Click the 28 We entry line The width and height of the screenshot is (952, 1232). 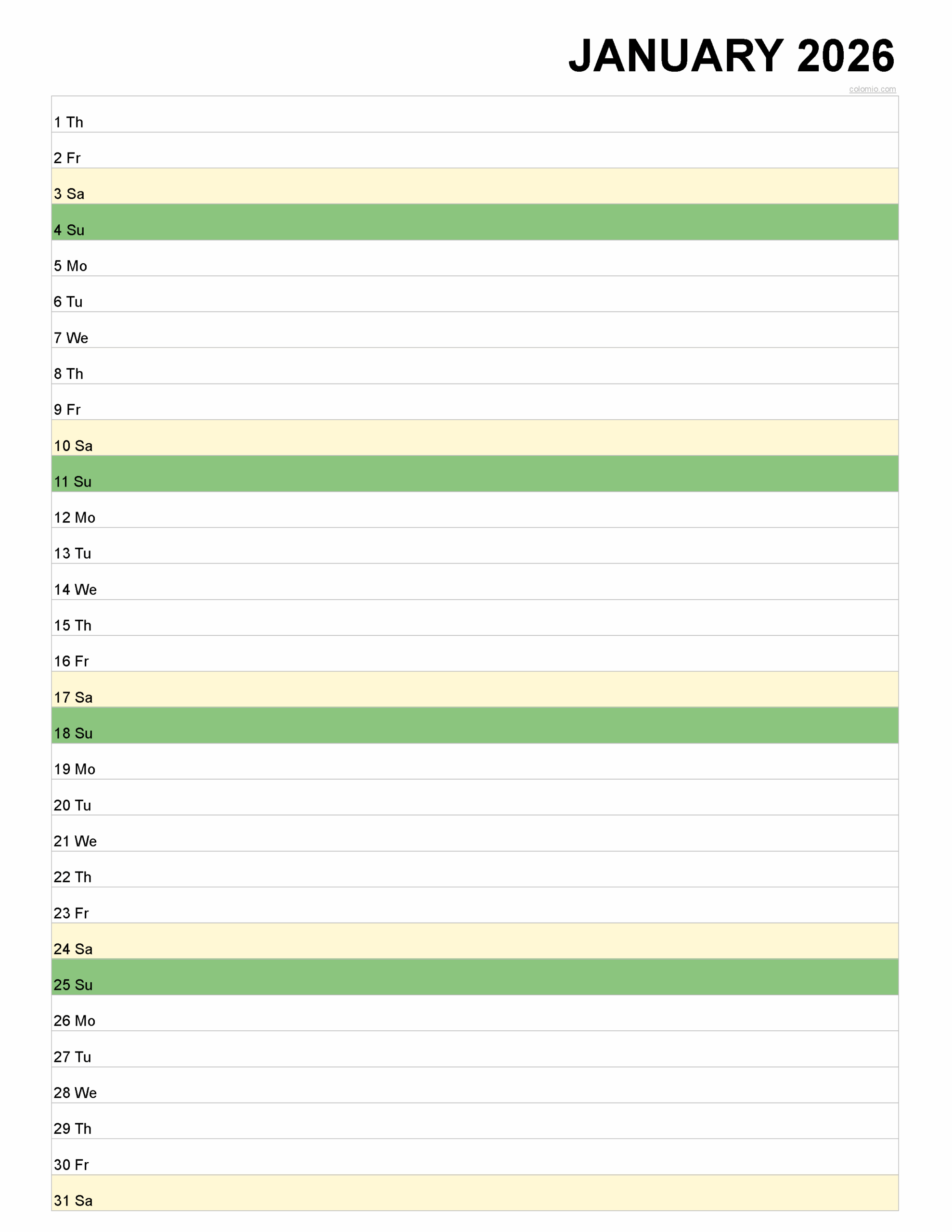click(475, 1085)
